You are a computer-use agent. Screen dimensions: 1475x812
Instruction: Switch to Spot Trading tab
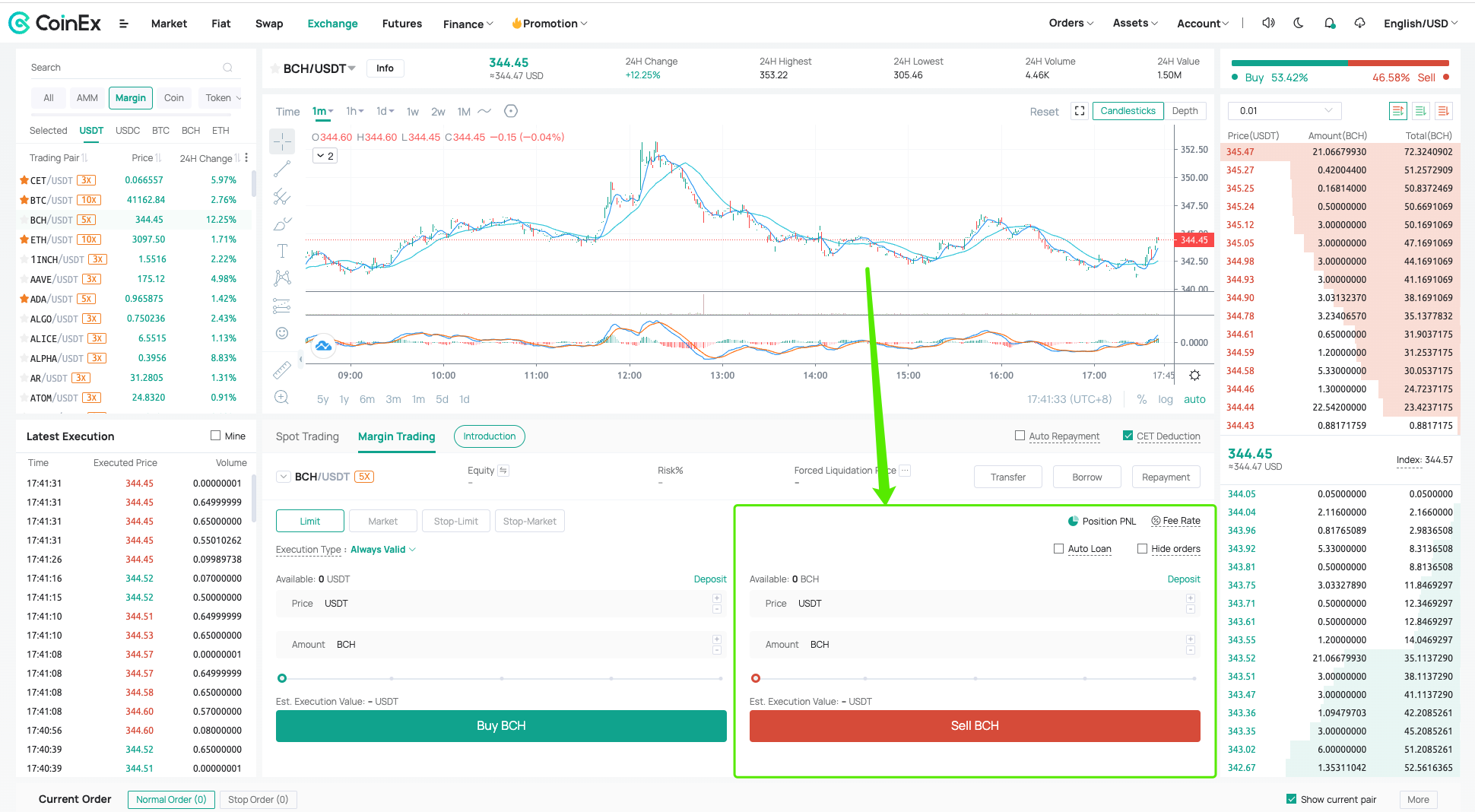click(x=307, y=436)
